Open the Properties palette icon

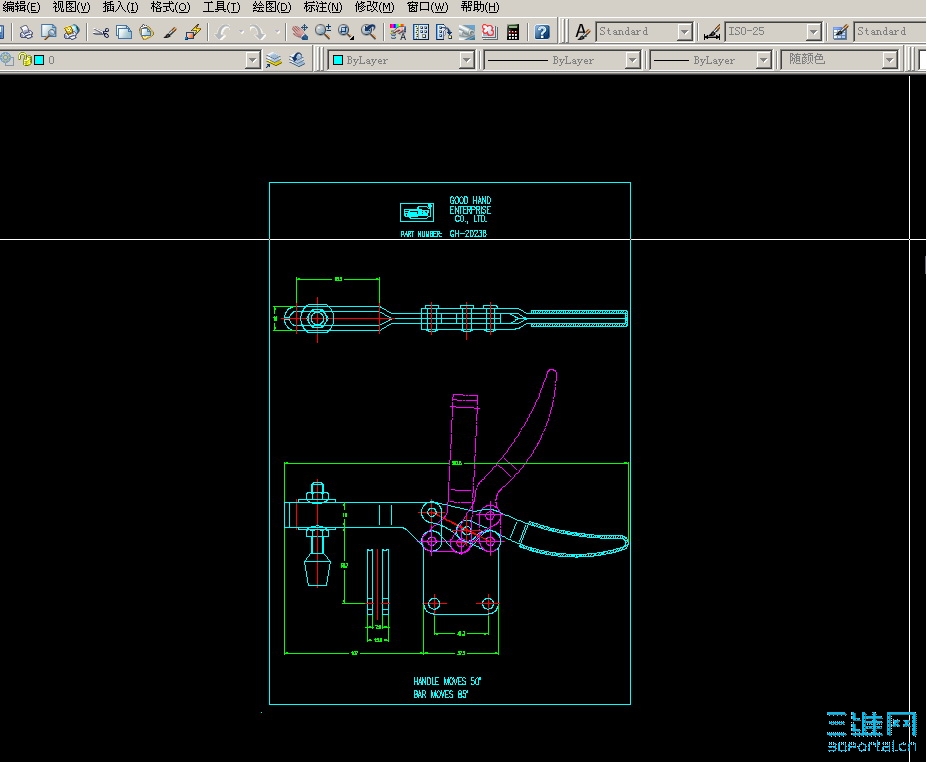tap(398, 32)
